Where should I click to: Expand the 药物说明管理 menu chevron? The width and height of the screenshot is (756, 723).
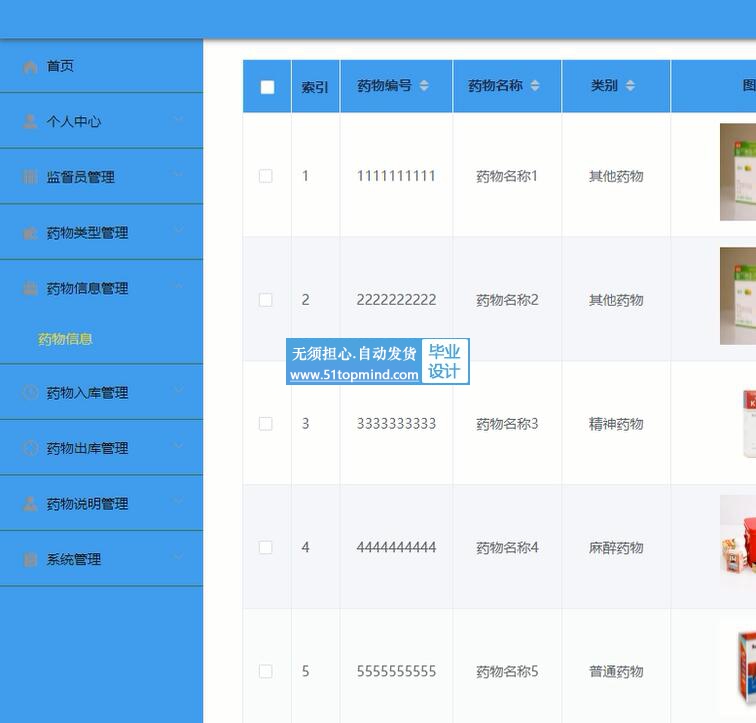pos(178,501)
